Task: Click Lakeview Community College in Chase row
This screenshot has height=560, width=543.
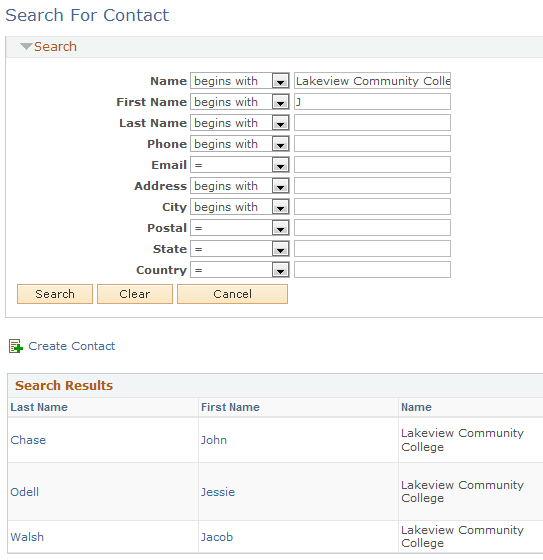Action: click(x=462, y=440)
